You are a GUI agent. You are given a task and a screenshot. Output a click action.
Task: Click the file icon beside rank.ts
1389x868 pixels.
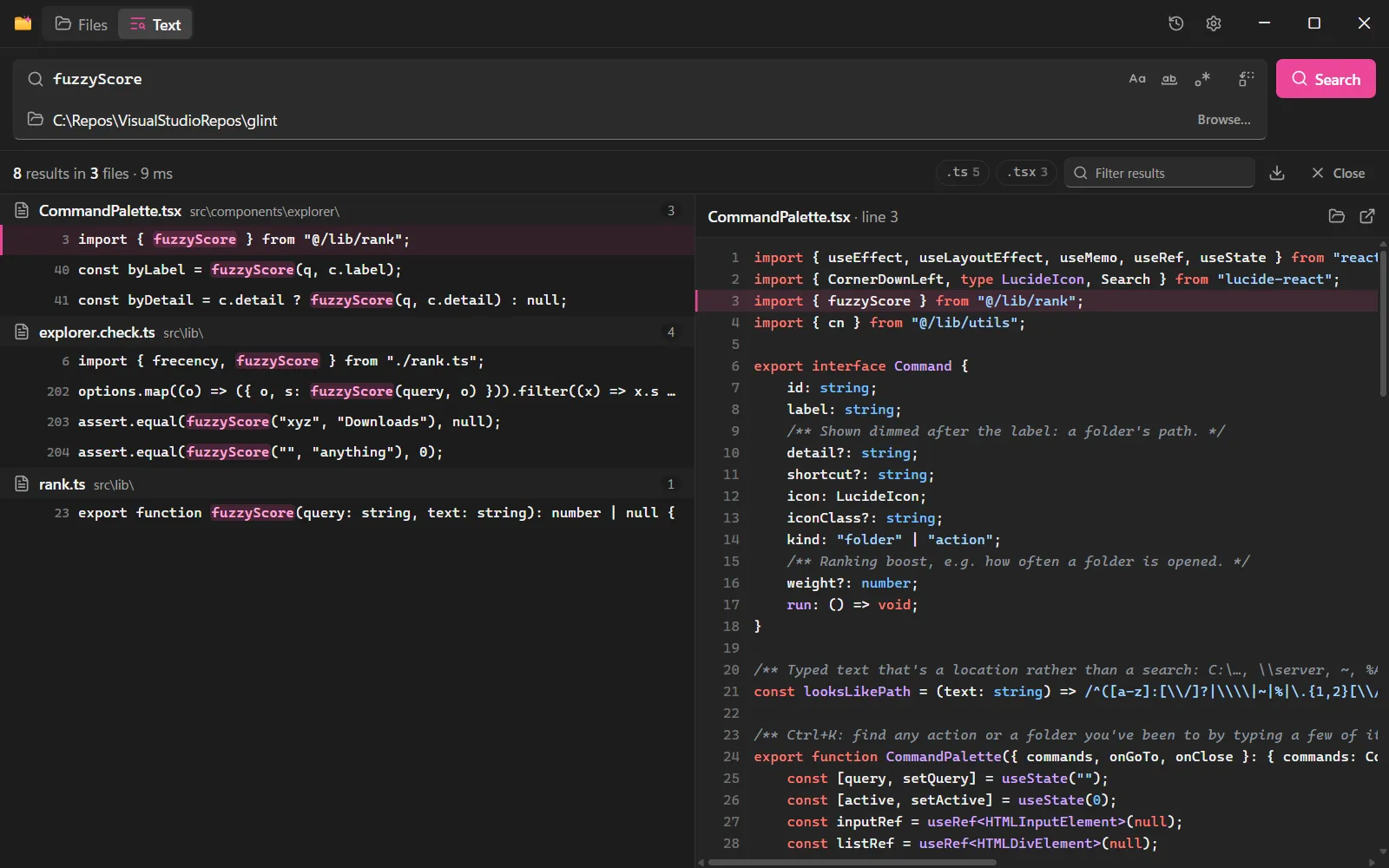pyautogui.click(x=22, y=484)
